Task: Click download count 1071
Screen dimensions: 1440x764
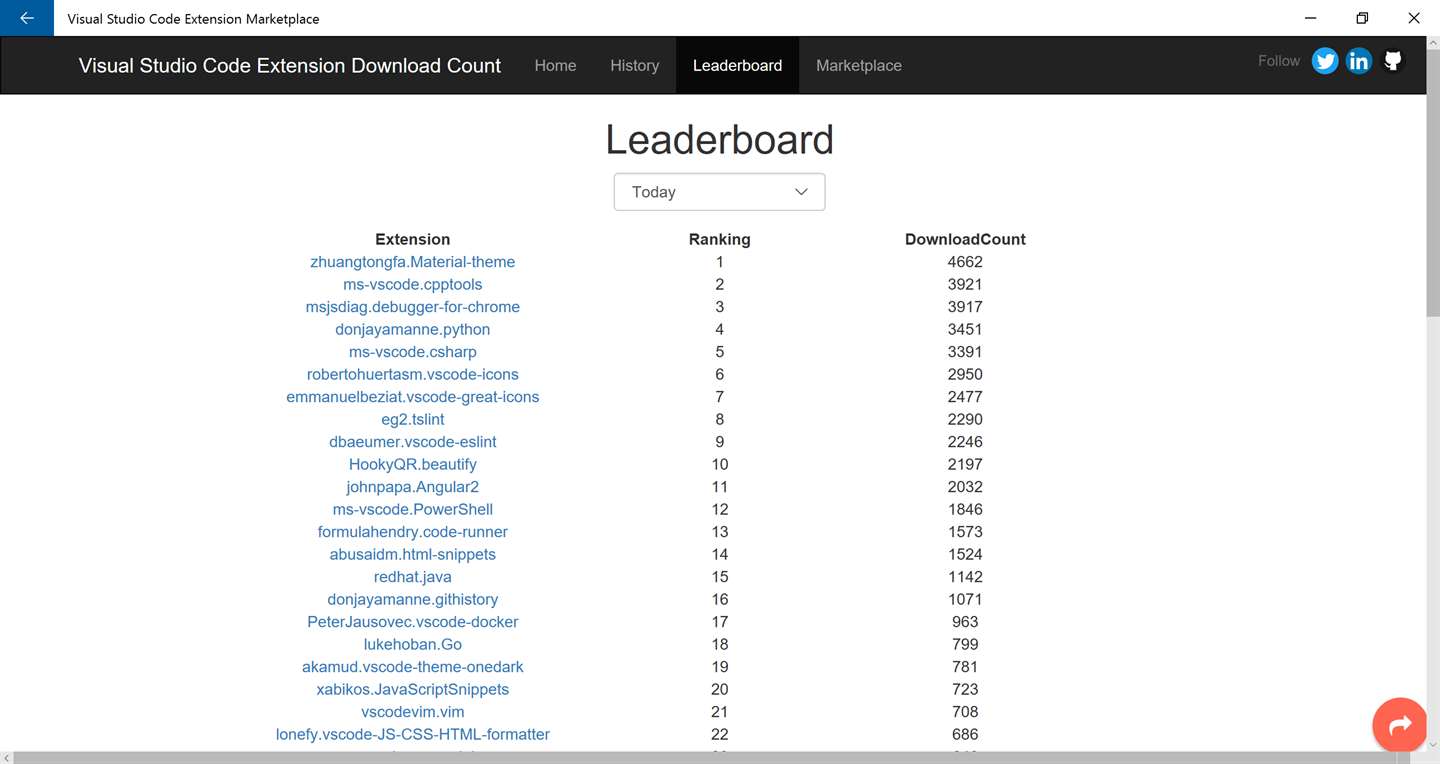Action: 965,599
